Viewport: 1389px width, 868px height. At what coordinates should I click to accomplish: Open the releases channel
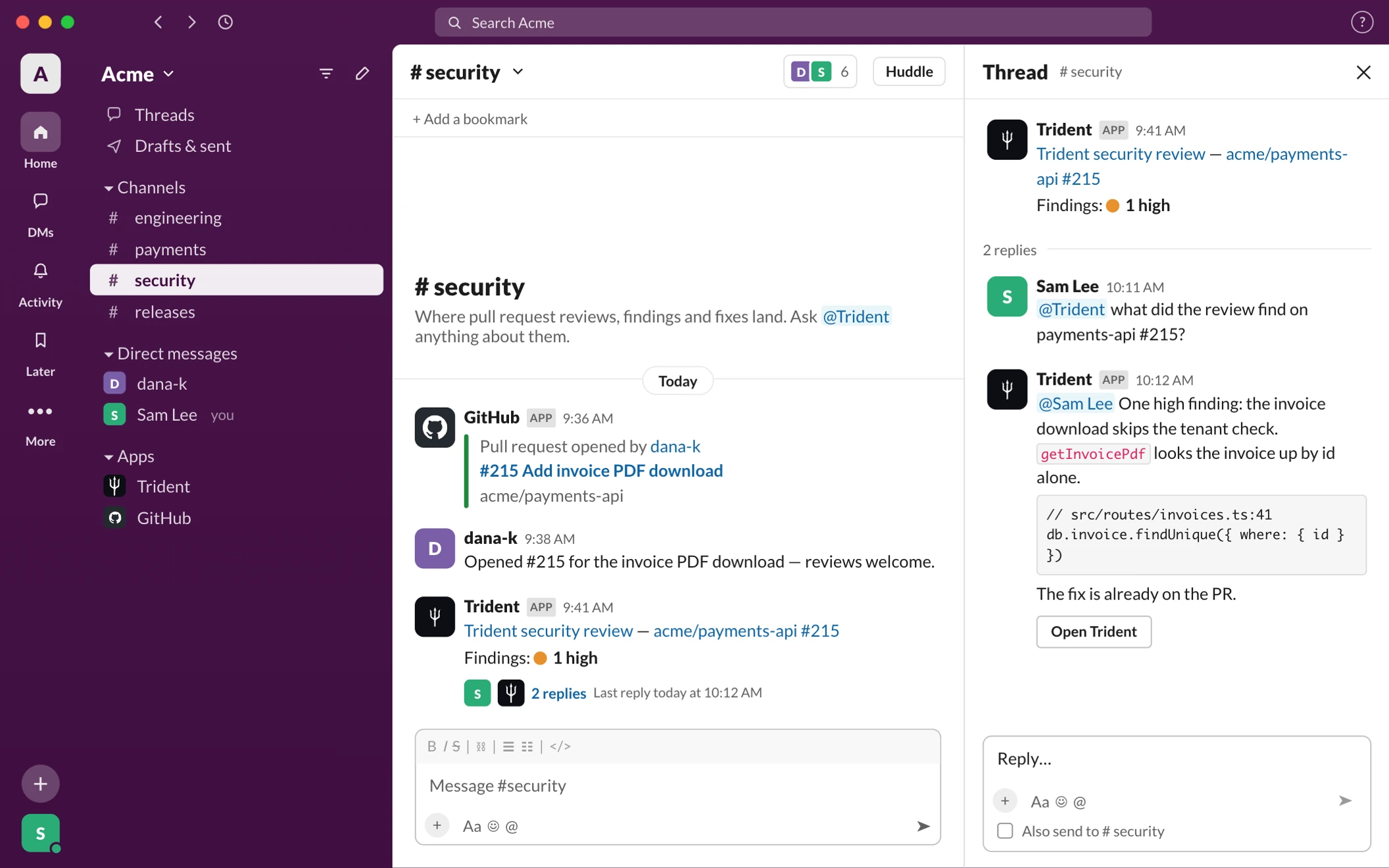tap(237, 312)
